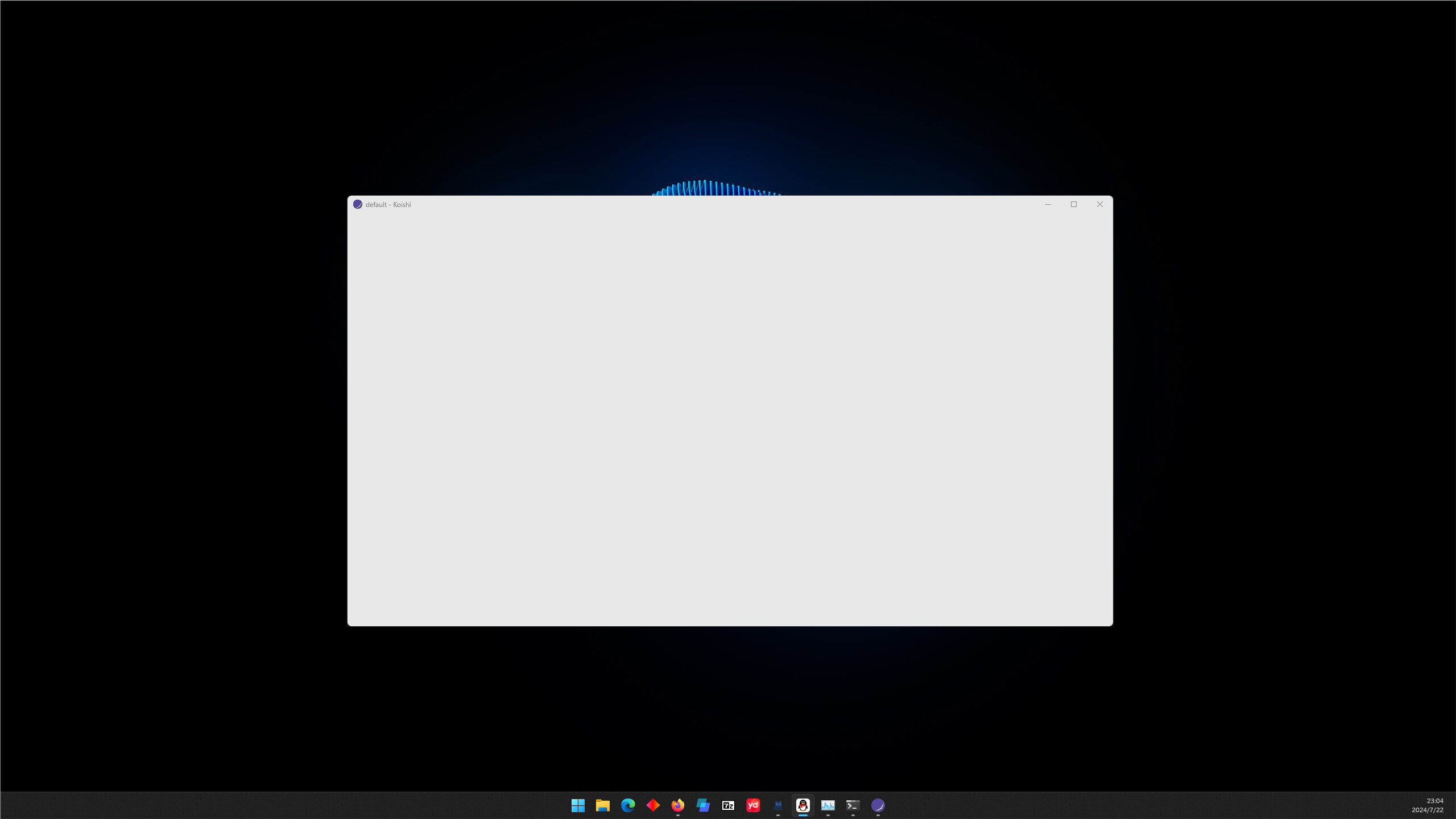The image size is (1456, 819).
Task: Launch 7-Zip from the taskbar
Action: pyautogui.click(x=728, y=805)
